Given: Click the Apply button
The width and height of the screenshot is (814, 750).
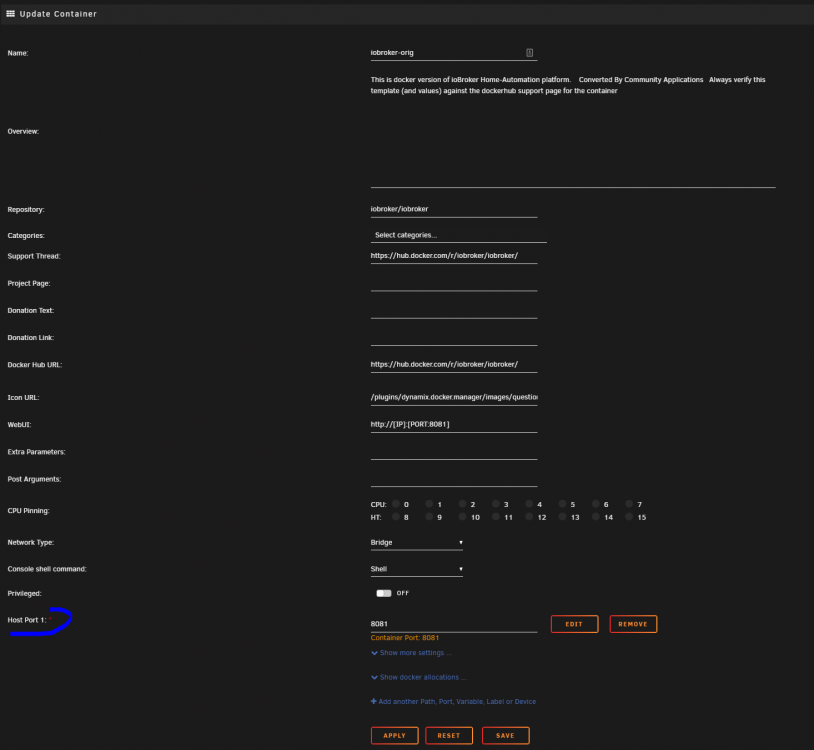Looking at the screenshot, I should pyautogui.click(x=395, y=735).
